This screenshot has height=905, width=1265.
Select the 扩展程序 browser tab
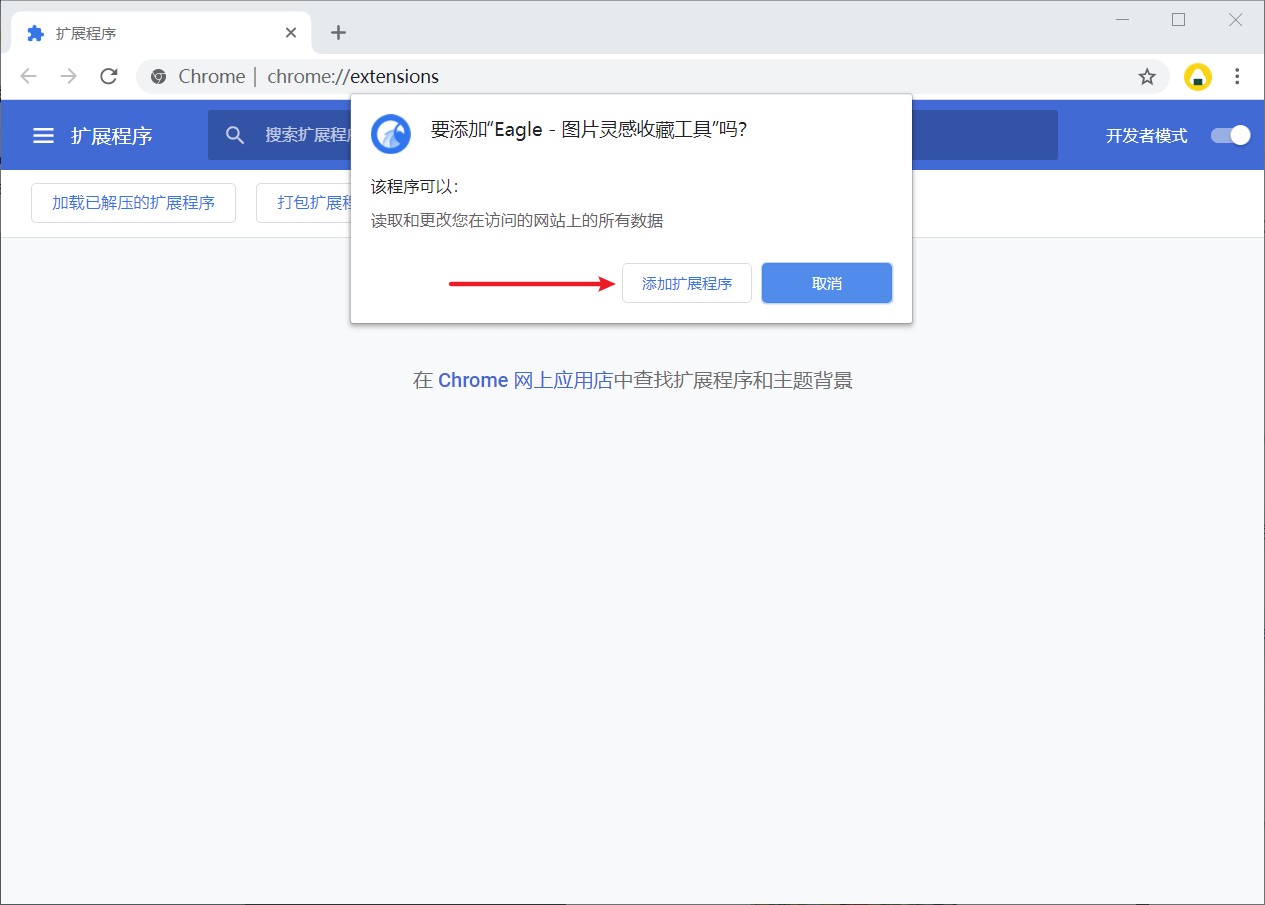point(160,33)
